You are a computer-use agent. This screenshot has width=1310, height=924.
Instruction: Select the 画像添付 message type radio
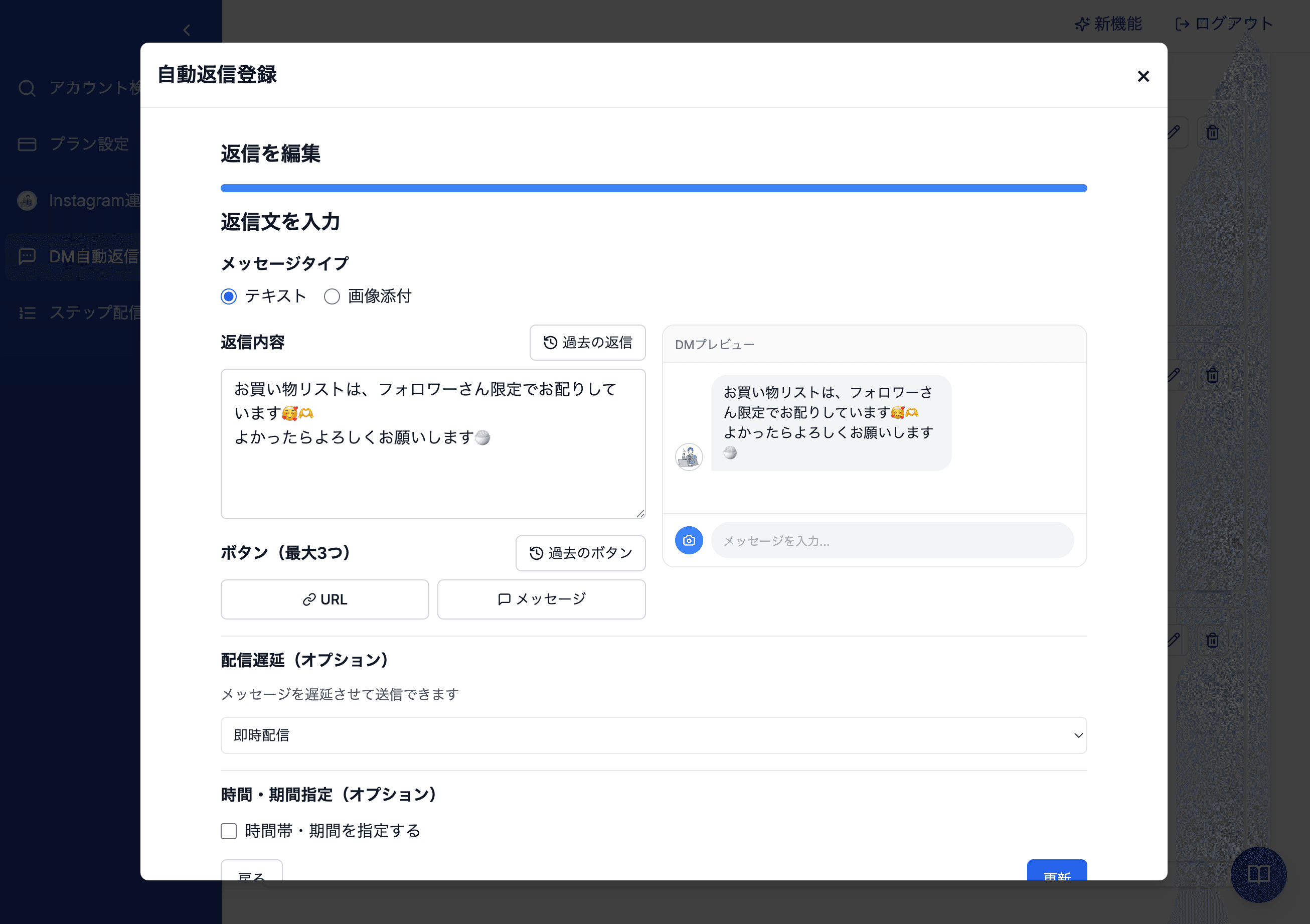[x=332, y=296]
